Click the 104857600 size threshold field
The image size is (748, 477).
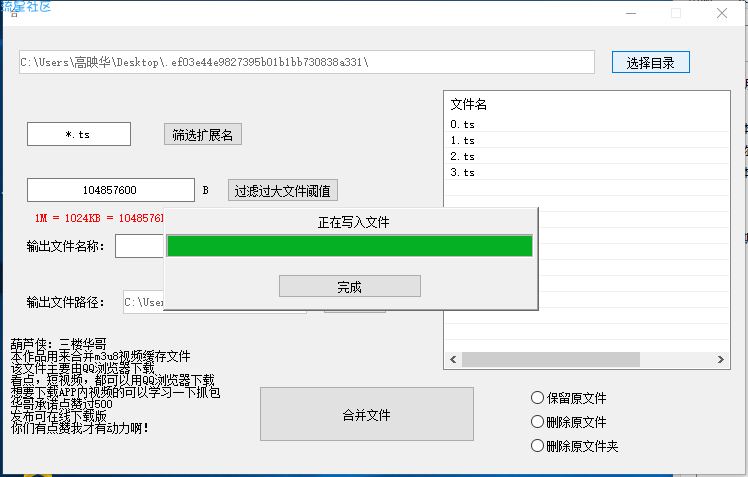pyautogui.click(x=111, y=190)
